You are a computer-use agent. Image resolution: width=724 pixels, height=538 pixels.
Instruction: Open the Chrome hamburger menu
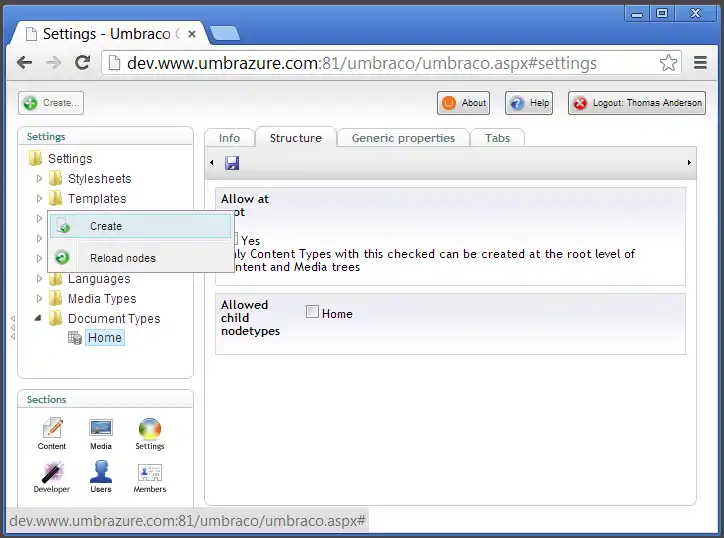coord(700,62)
